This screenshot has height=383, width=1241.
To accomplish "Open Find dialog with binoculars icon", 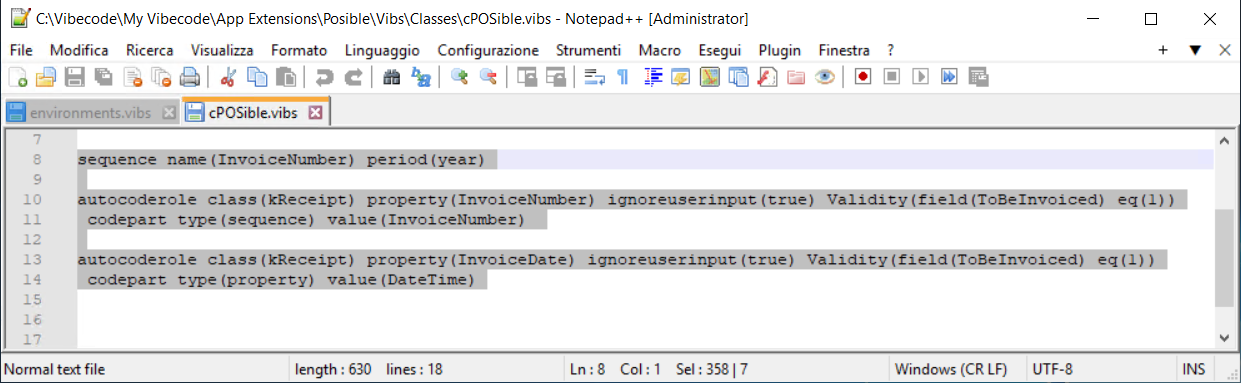I will click(x=392, y=77).
